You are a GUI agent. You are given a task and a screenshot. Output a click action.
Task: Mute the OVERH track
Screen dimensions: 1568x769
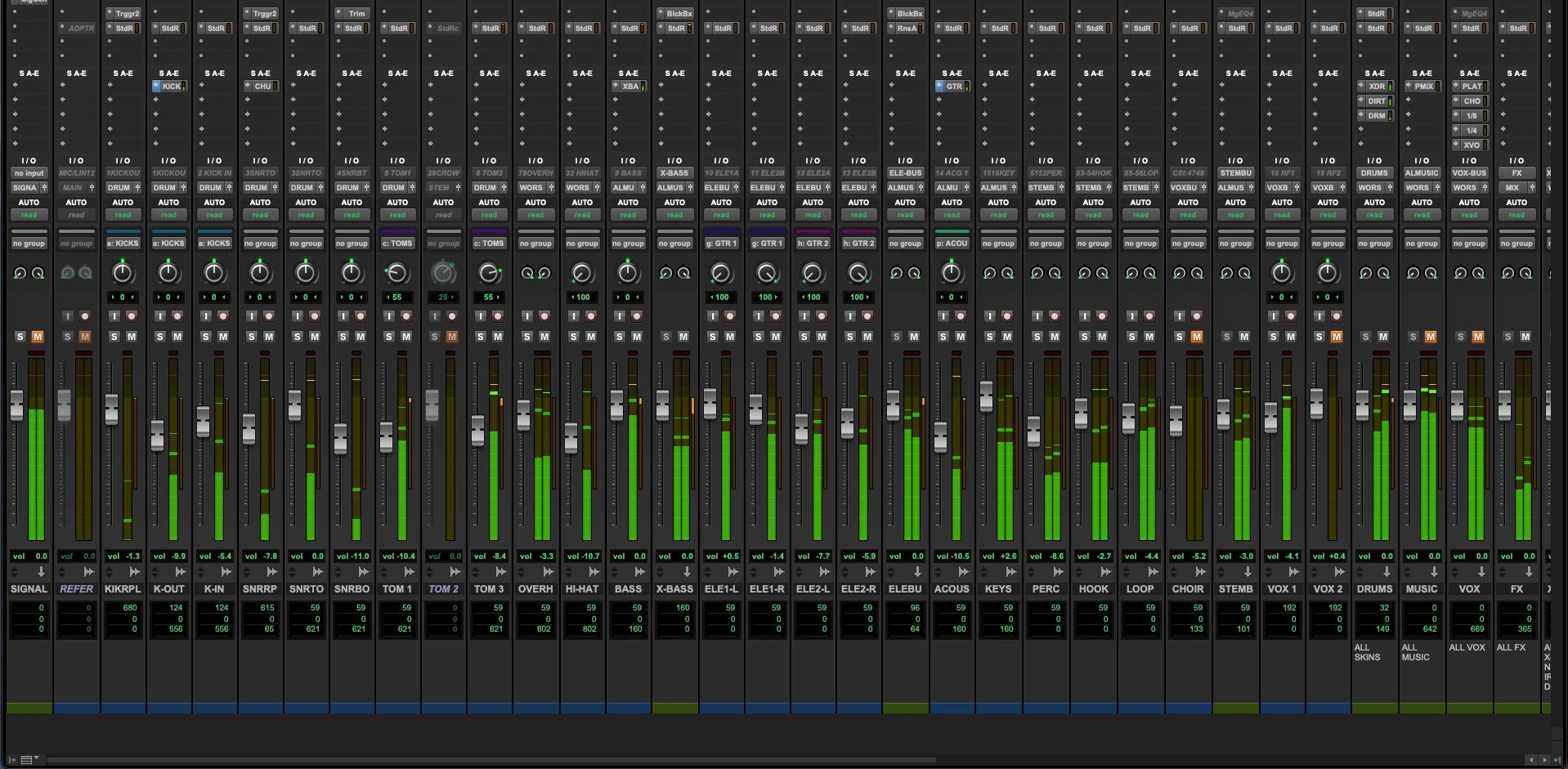point(544,337)
